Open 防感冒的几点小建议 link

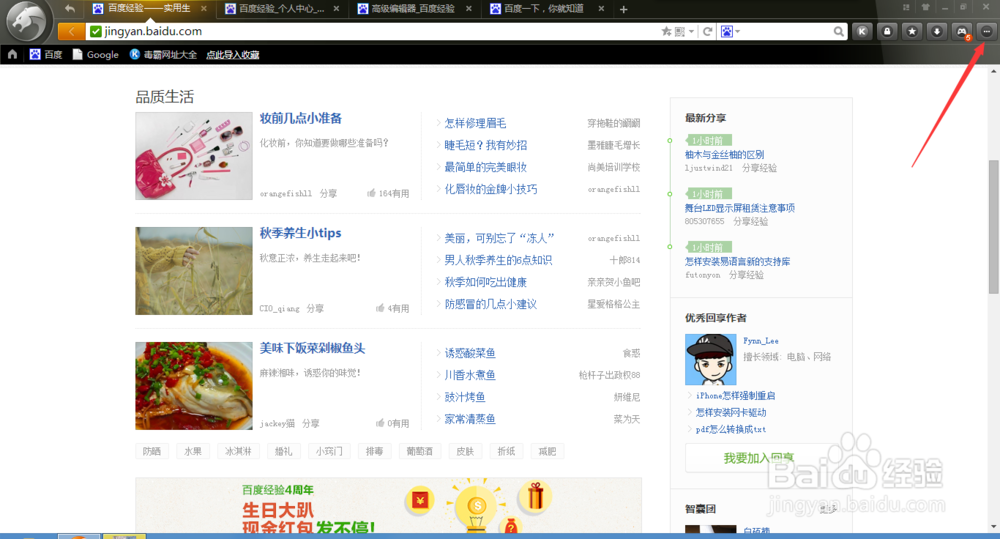[491, 304]
